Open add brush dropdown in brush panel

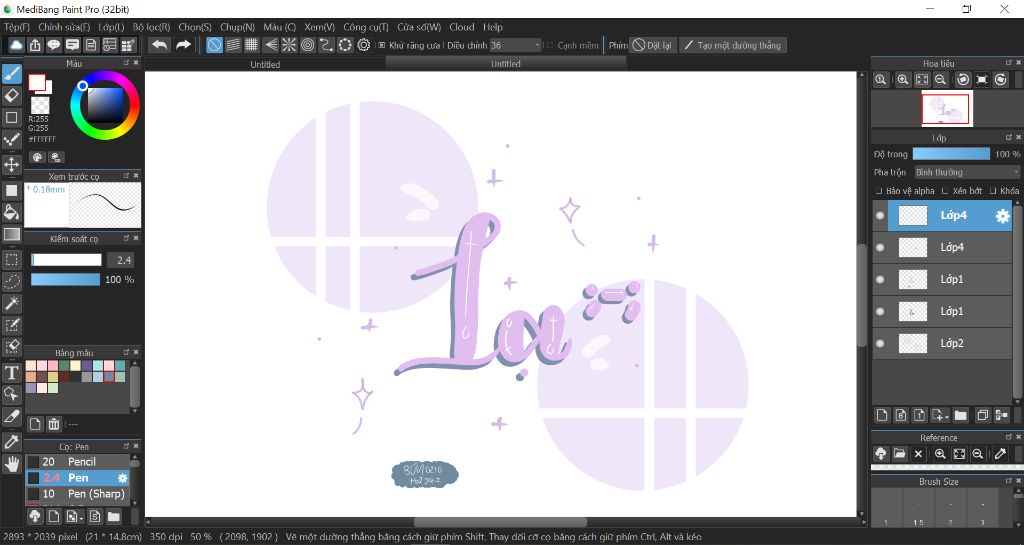[x=80, y=518]
